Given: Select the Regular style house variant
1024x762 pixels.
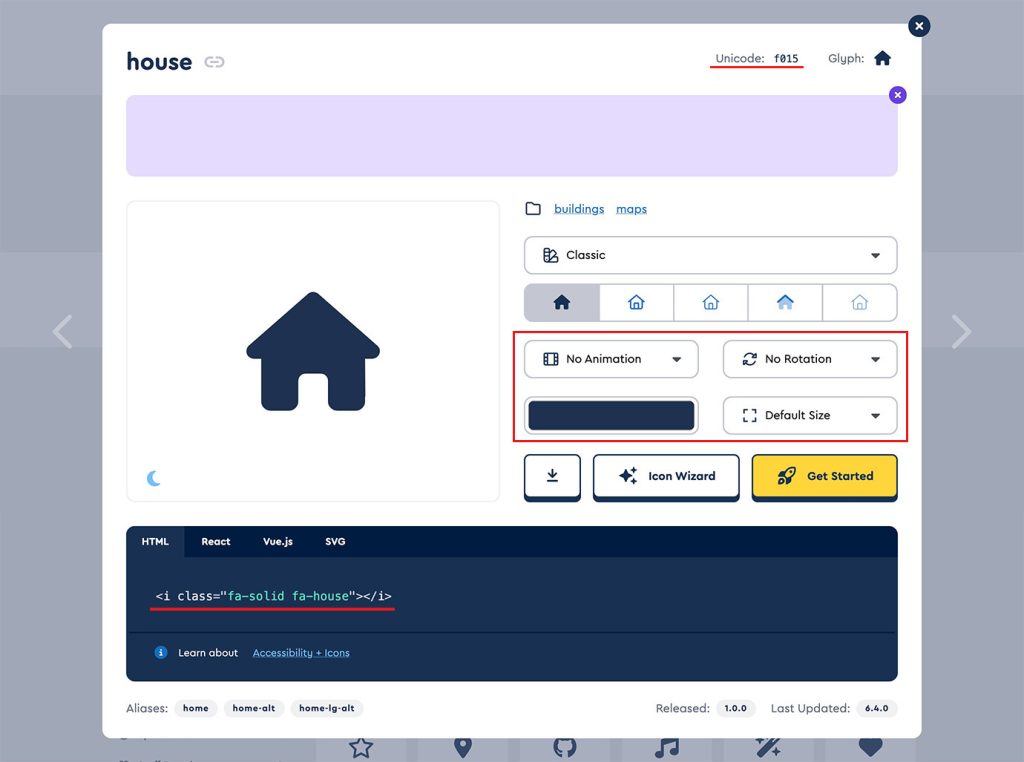Looking at the screenshot, I should tap(636, 302).
